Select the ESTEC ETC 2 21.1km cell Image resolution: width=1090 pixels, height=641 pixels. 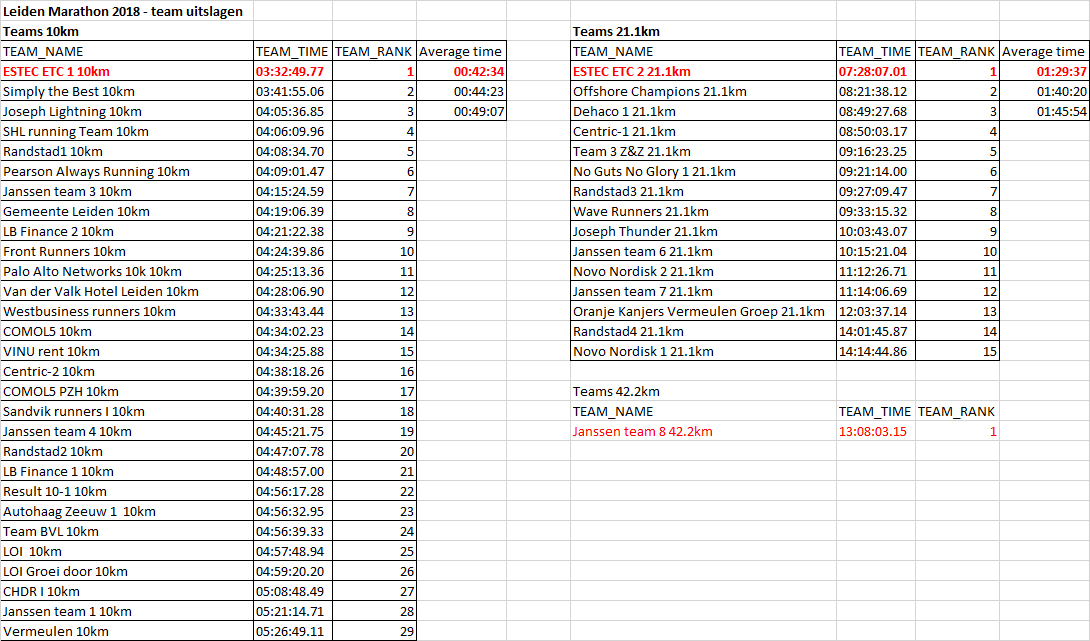pyautogui.click(x=631, y=71)
